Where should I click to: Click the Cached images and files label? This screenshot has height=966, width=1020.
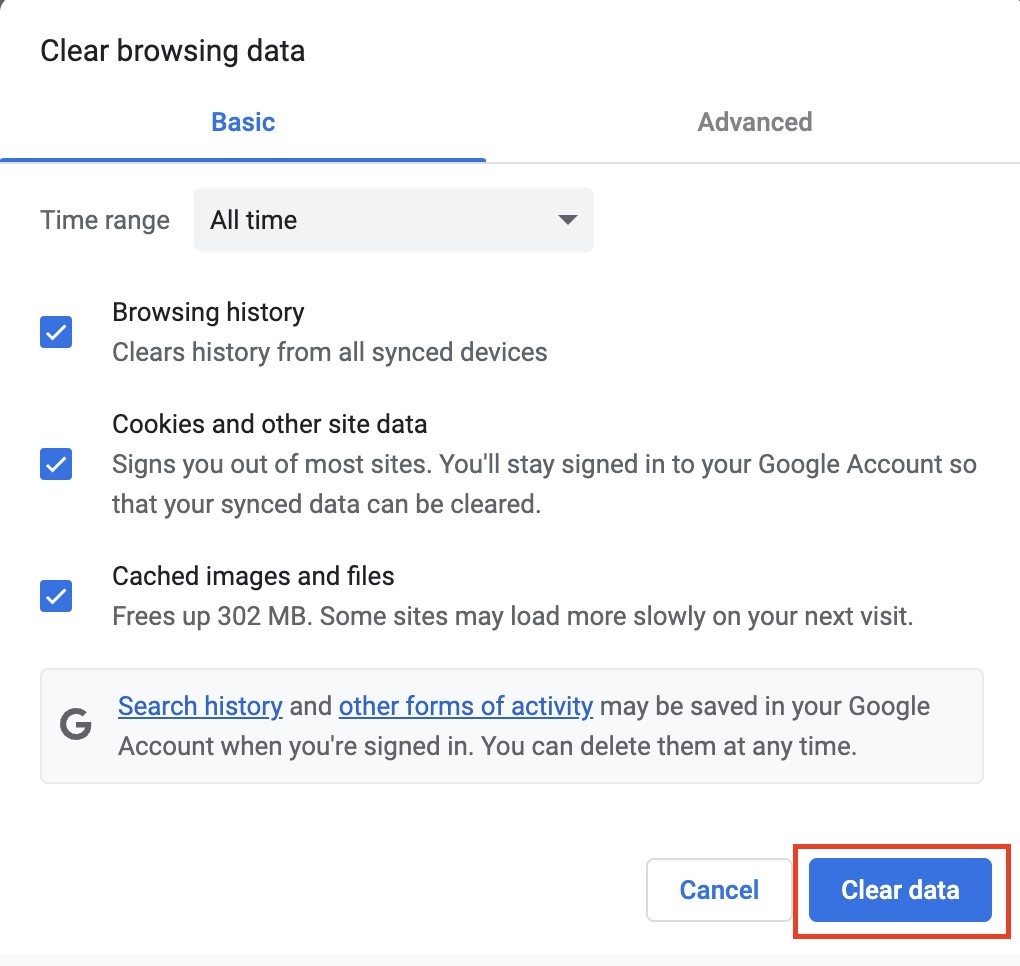click(x=253, y=576)
